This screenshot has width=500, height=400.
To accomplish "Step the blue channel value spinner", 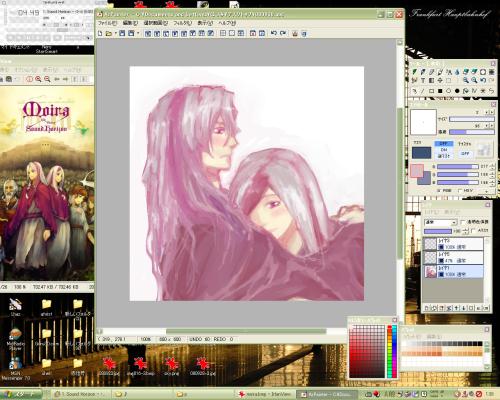I will [x=492, y=182].
